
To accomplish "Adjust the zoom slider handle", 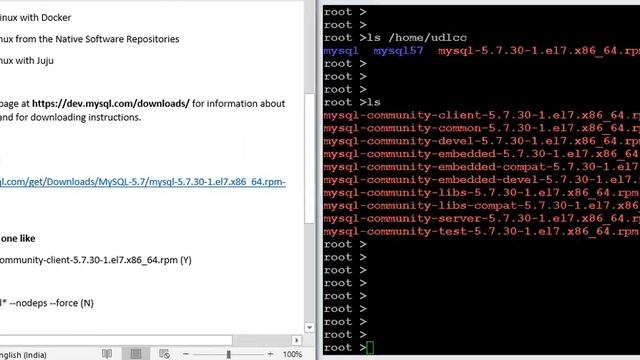I will point(229,355).
